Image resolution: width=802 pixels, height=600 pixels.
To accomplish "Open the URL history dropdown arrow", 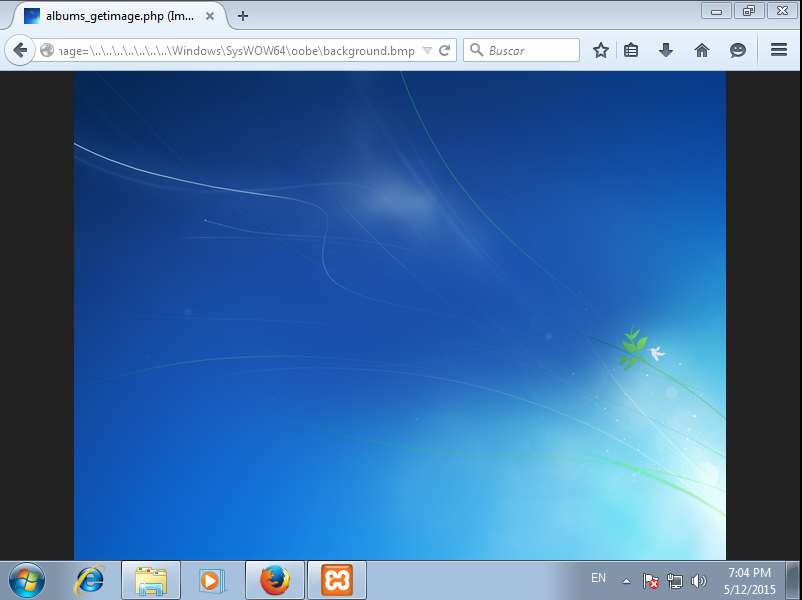I will (x=428, y=50).
